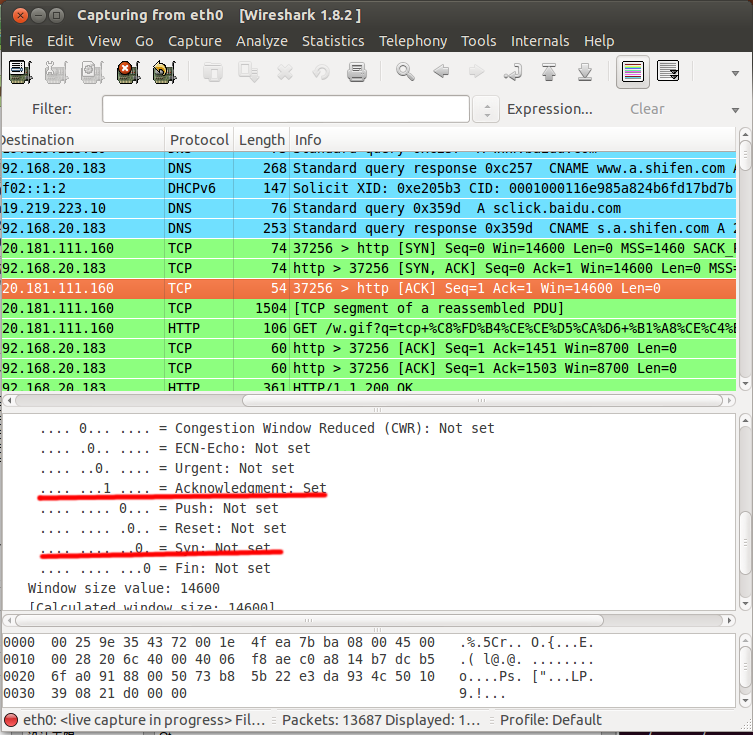Image resolution: width=753 pixels, height=735 pixels.
Task: Sort by the Protocol column header
Action: [x=199, y=140]
